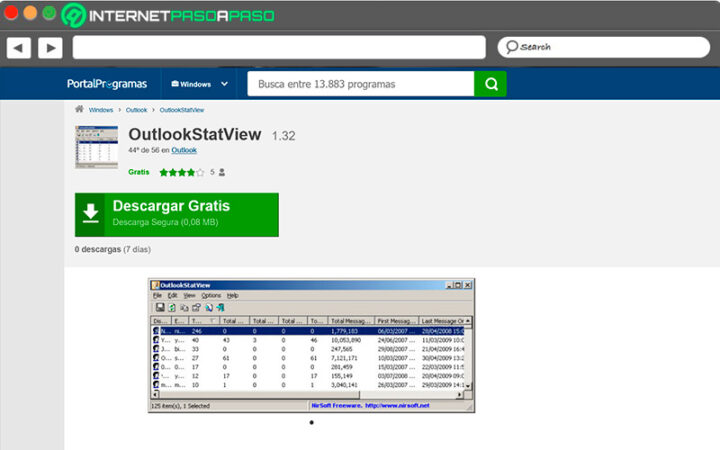
Task: Click the OutlookStatView app thumbnail icon
Action: click(x=96, y=147)
